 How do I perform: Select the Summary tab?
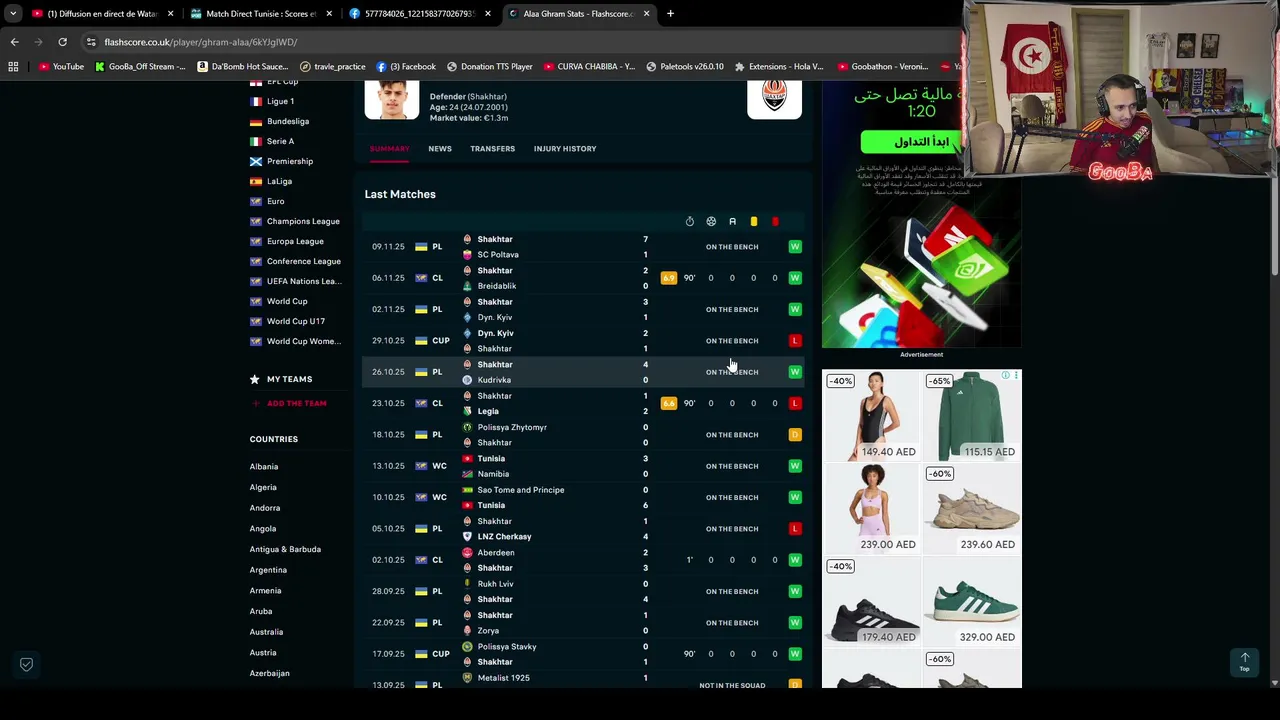390,149
